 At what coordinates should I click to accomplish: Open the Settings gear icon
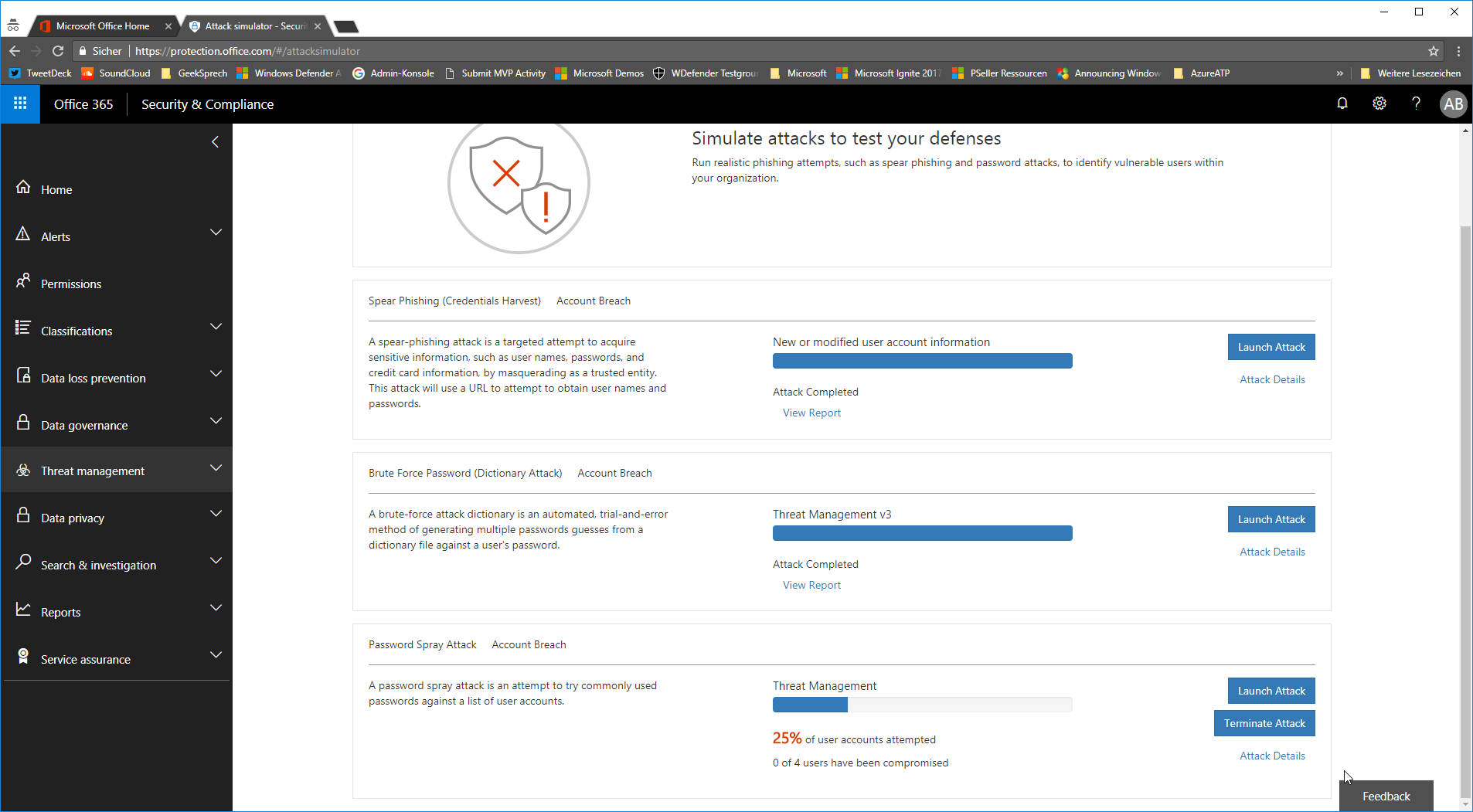[x=1379, y=103]
